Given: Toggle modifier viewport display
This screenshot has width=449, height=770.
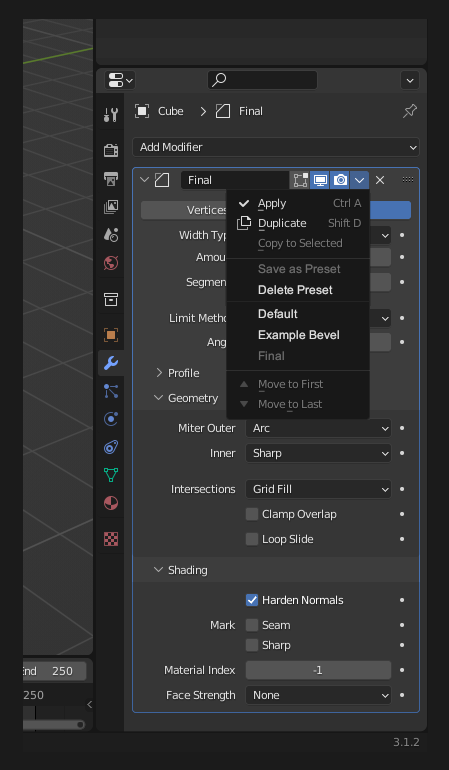Looking at the screenshot, I should pyautogui.click(x=320, y=180).
